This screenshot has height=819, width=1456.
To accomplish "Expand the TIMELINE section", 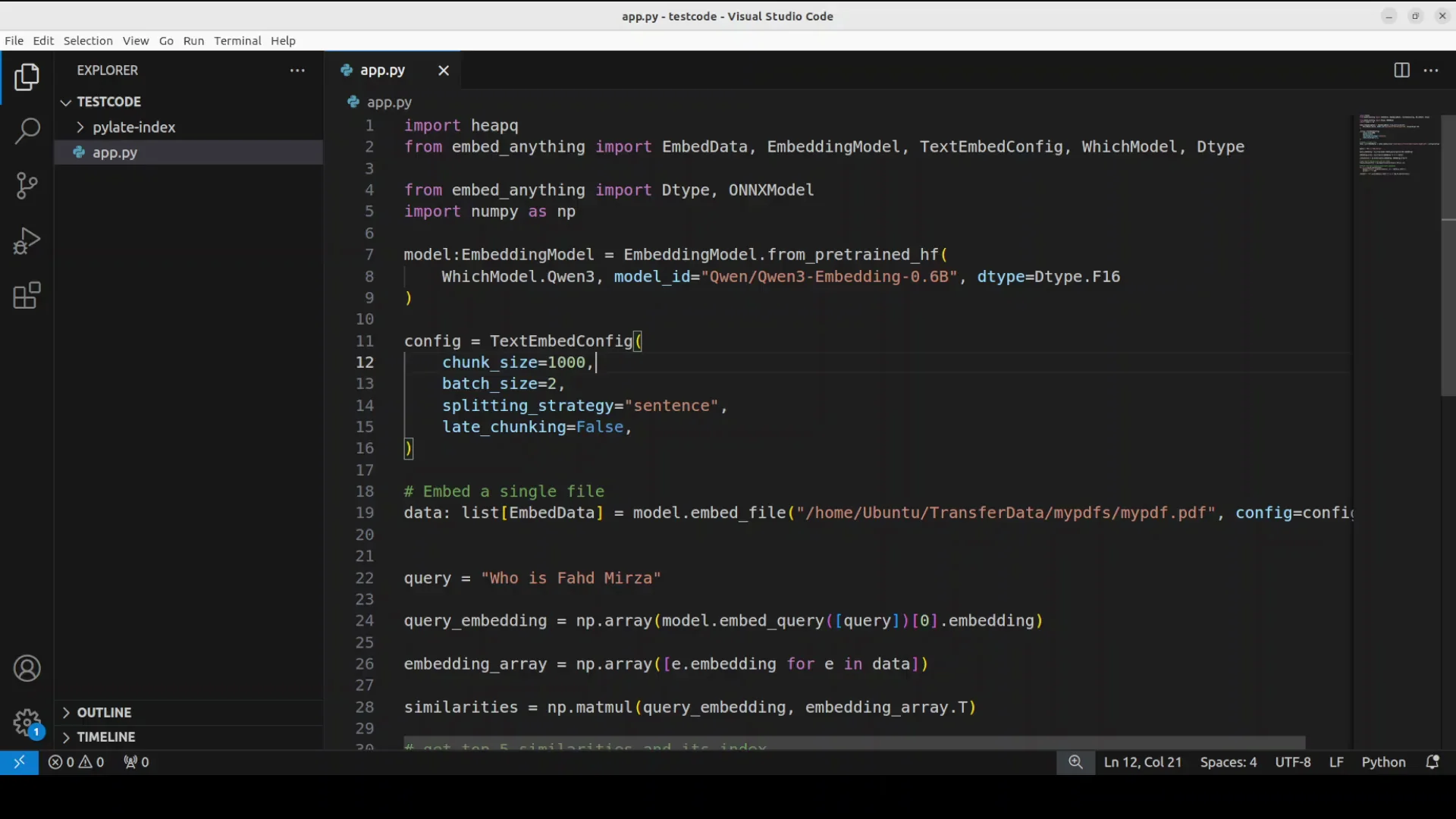I will point(105,737).
